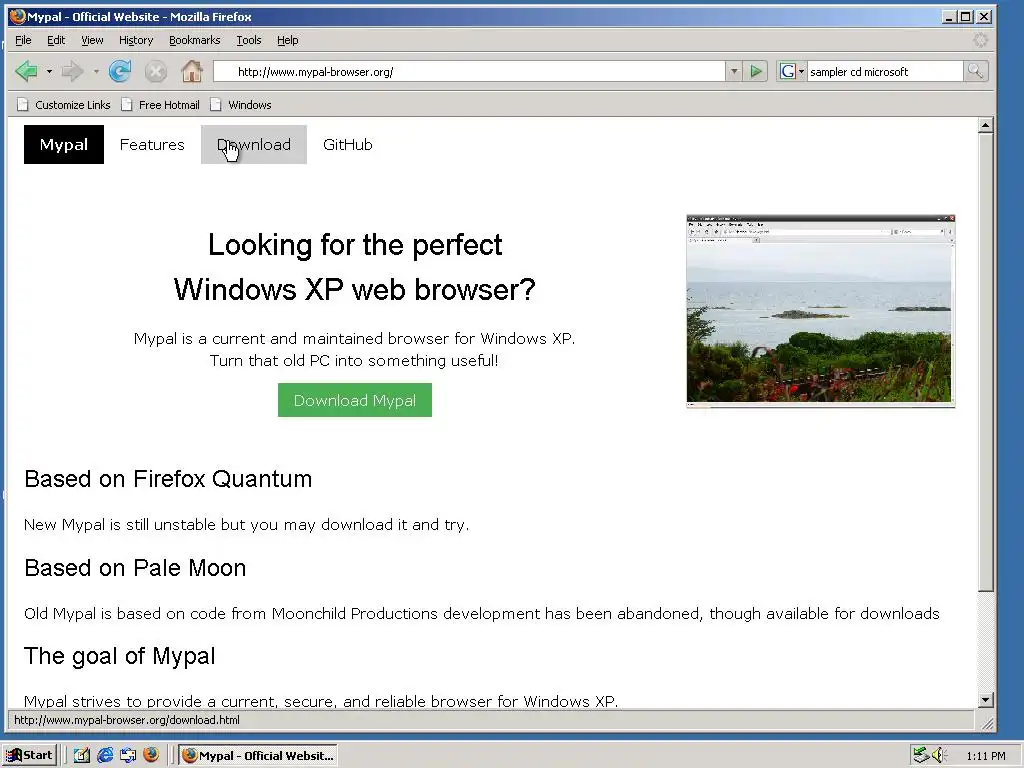Click the Safely Remove Hardware tray icon

tap(921, 755)
